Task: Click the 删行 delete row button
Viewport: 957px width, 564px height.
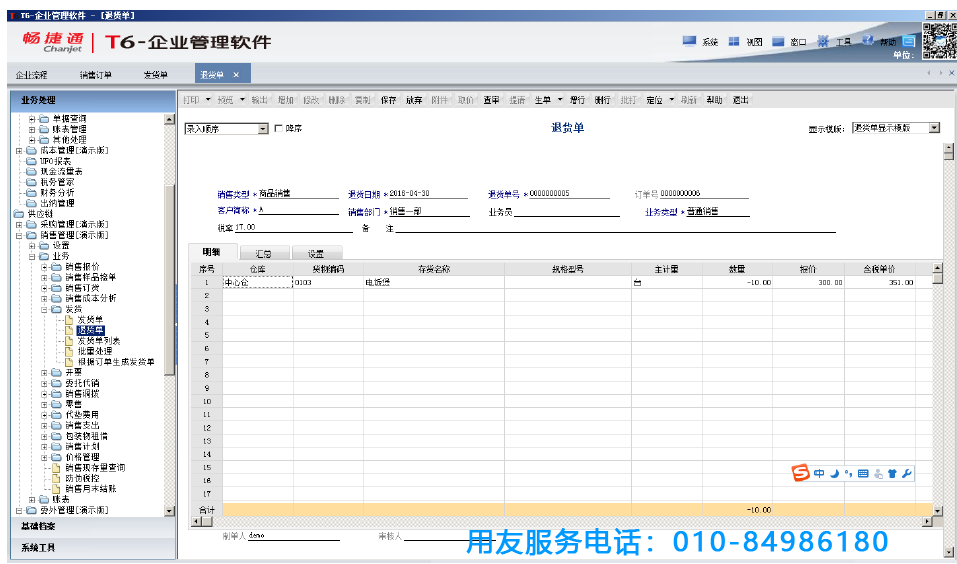Action: (x=602, y=99)
